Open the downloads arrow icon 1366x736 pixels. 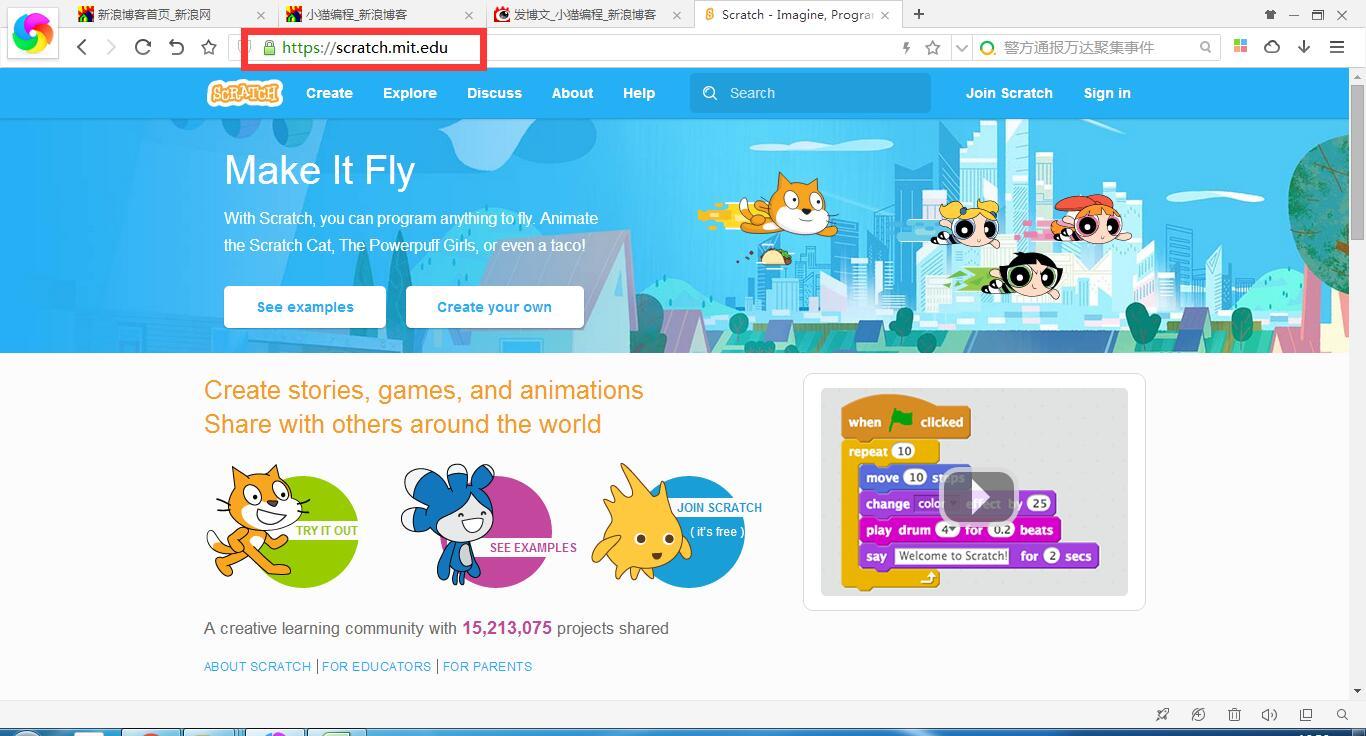click(1304, 47)
